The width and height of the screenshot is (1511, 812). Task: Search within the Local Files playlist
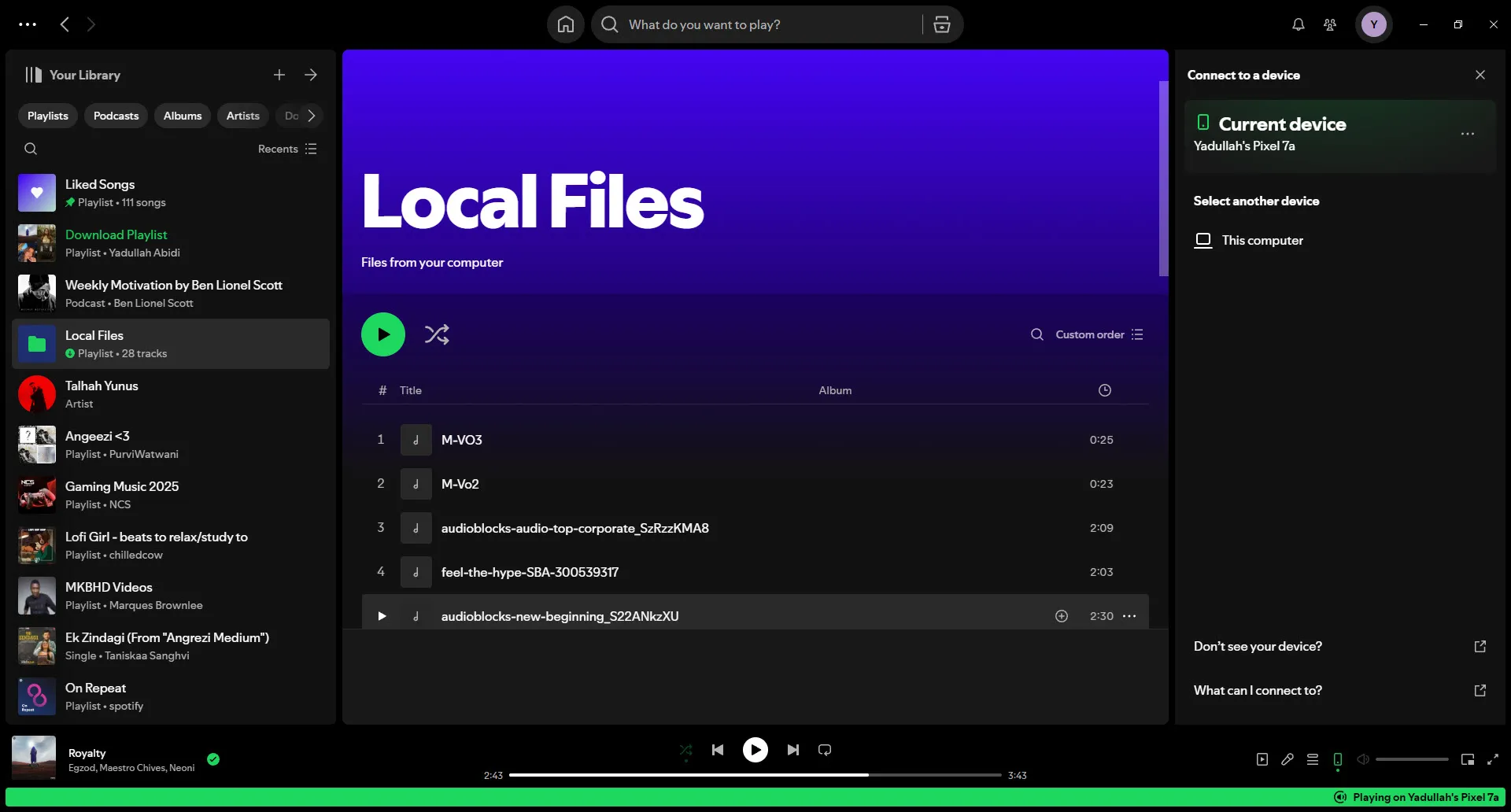coord(1037,334)
